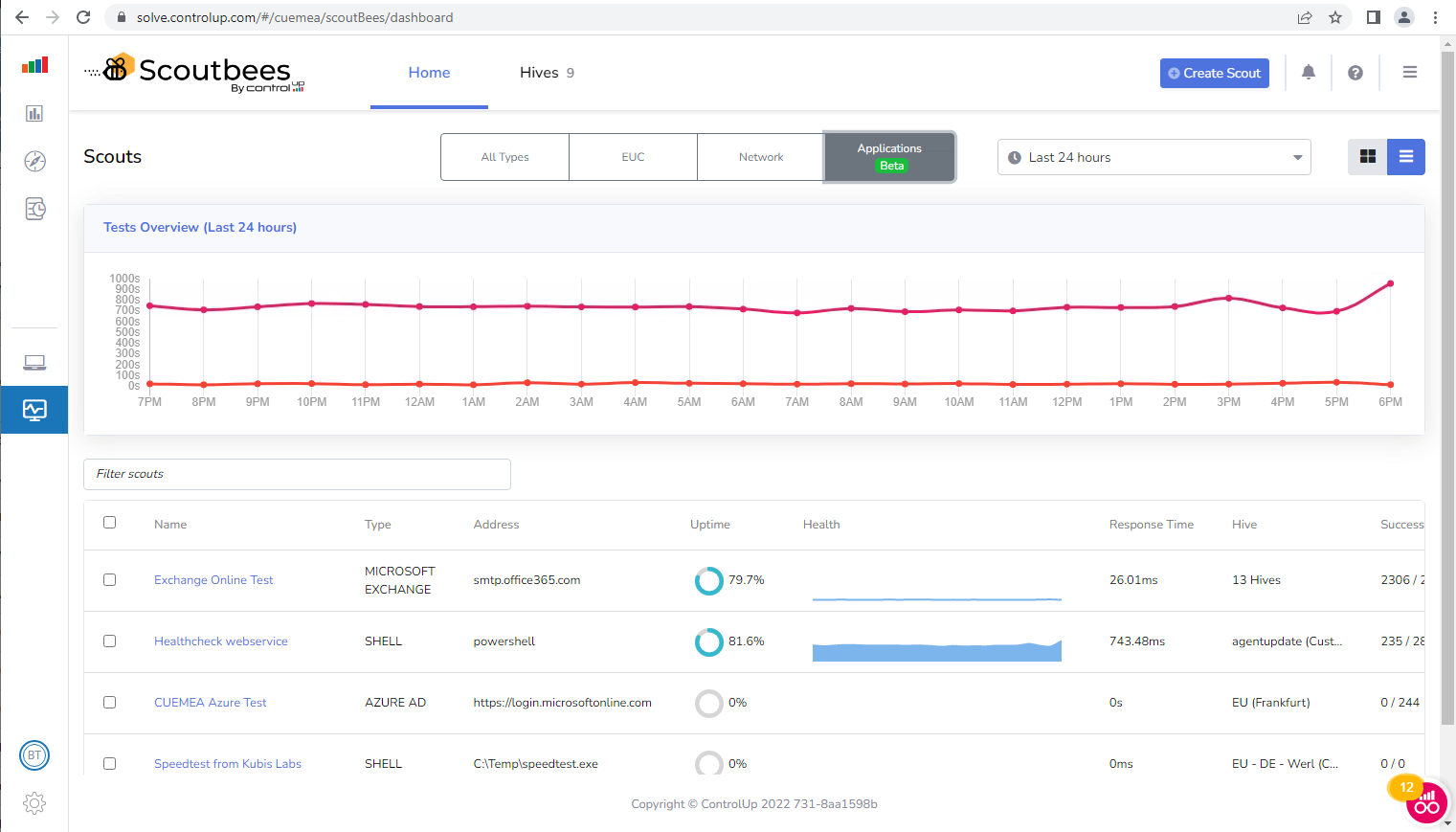Screen dimensions: 1456x832
Task: Select the bar chart analytics icon in sidebar
Action: click(34, 113)
